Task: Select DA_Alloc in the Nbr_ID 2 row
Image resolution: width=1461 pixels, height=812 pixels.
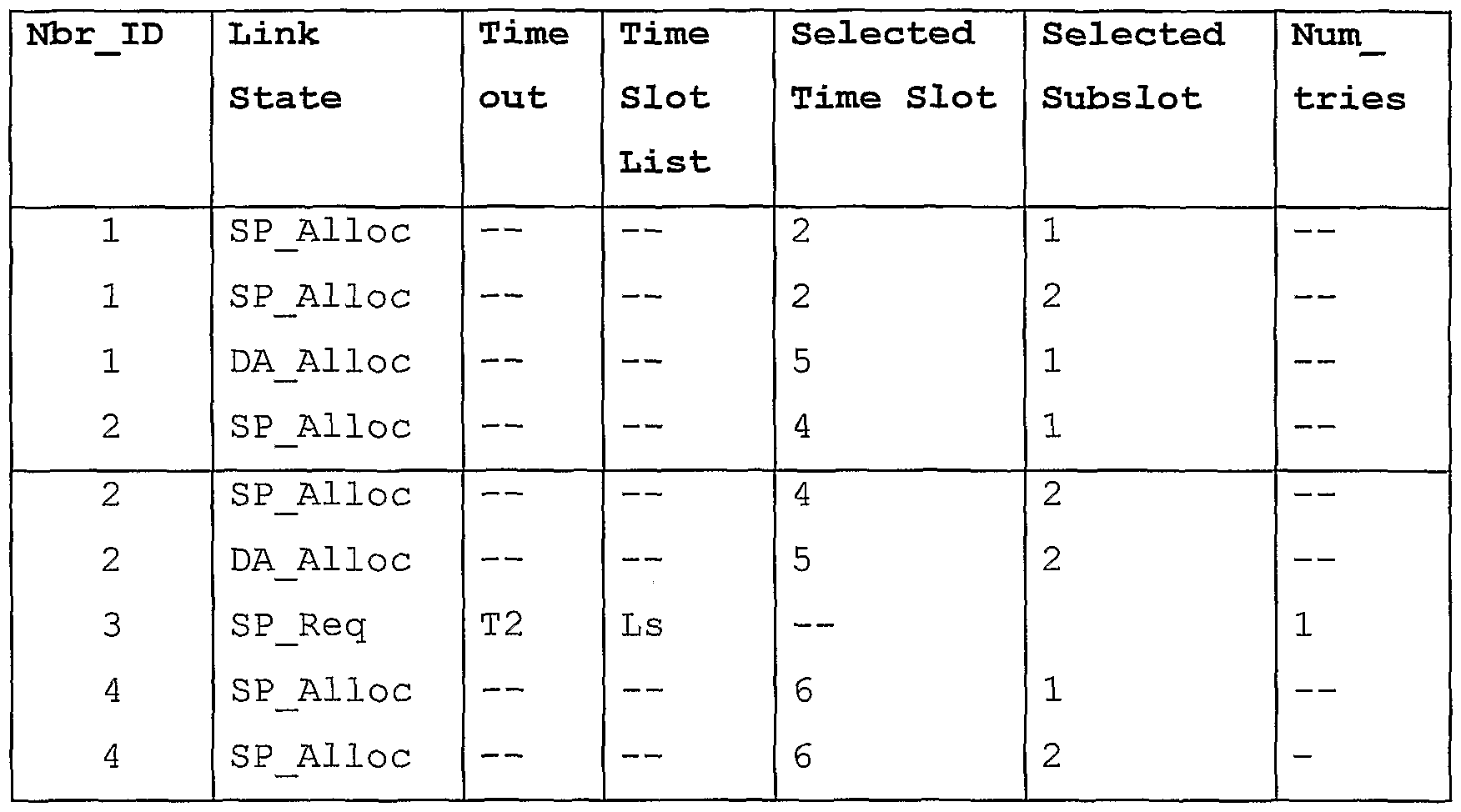Action: pyautogui.click(x=320, y=559)
